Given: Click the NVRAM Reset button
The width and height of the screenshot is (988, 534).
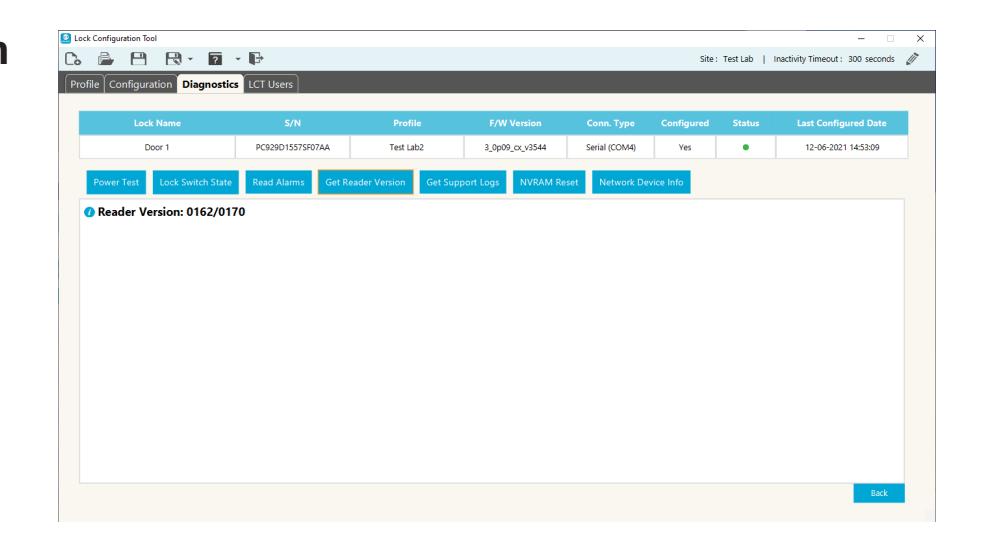Looking at the screenshot, I should point(549,182).
